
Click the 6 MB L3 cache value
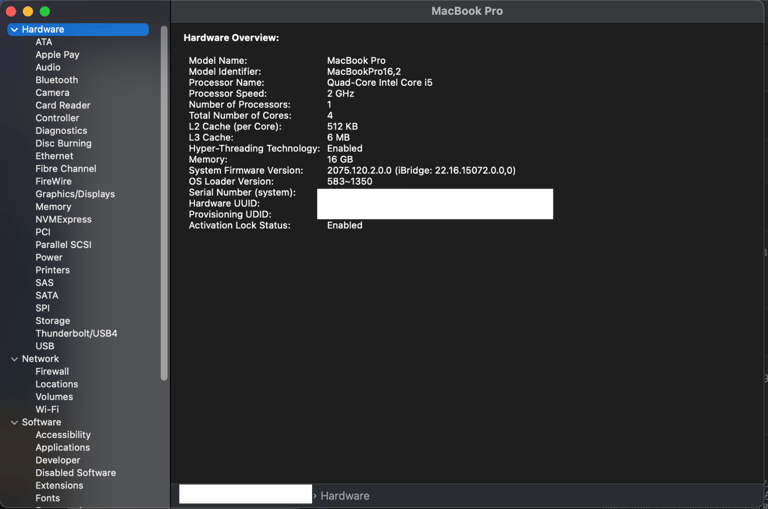pyautogui.click(x=338, y=138)
